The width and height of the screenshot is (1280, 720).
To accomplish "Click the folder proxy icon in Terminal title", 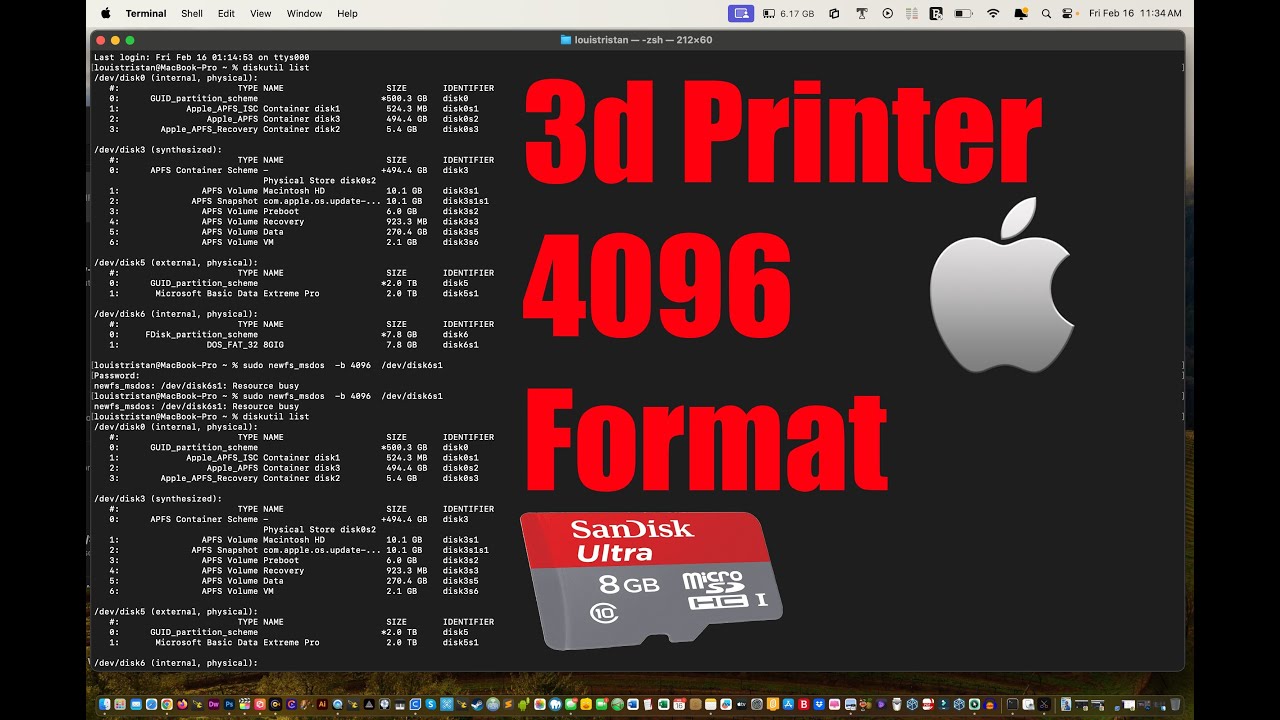I will (566, 40).
